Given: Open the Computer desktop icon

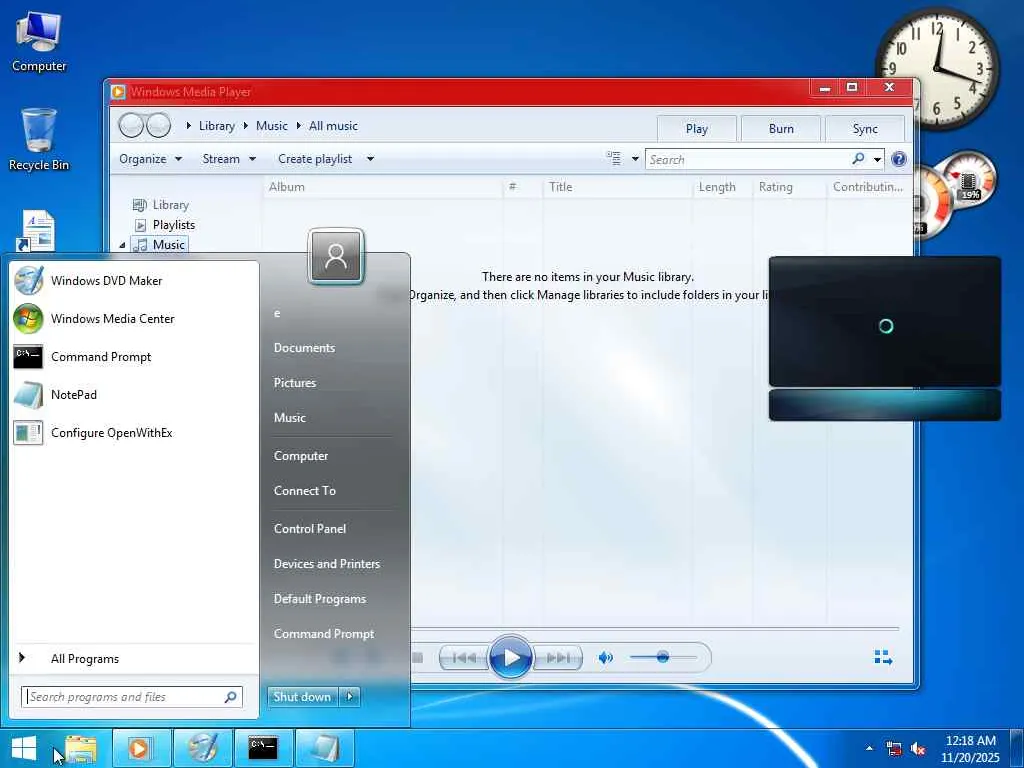Looking at the screenshot, I should (x=39, y=42).
